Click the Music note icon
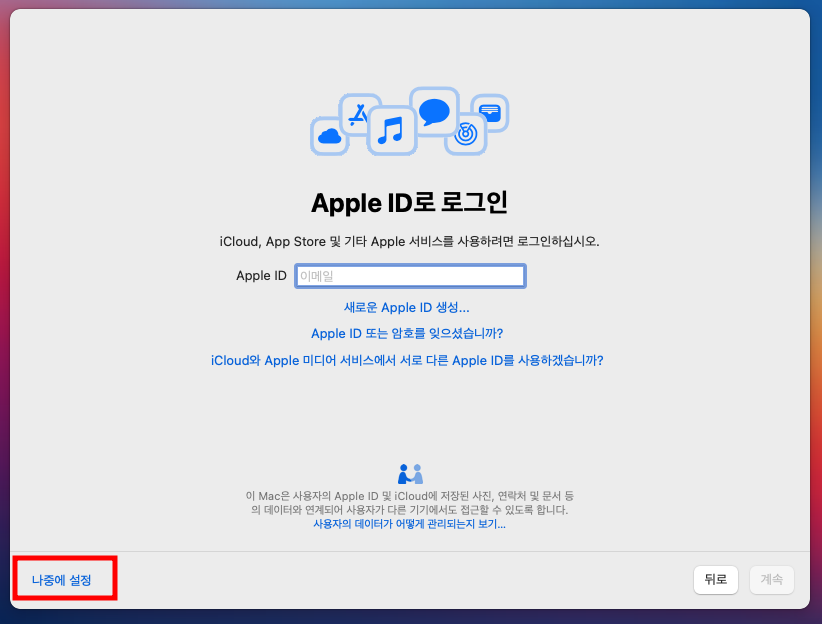822x624 pixels. (x=392, y=130)
